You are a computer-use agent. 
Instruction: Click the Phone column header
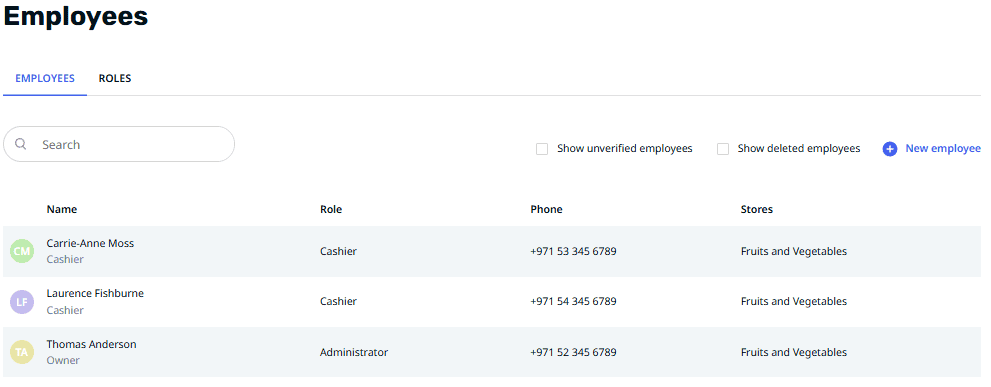tap(547, 209)
